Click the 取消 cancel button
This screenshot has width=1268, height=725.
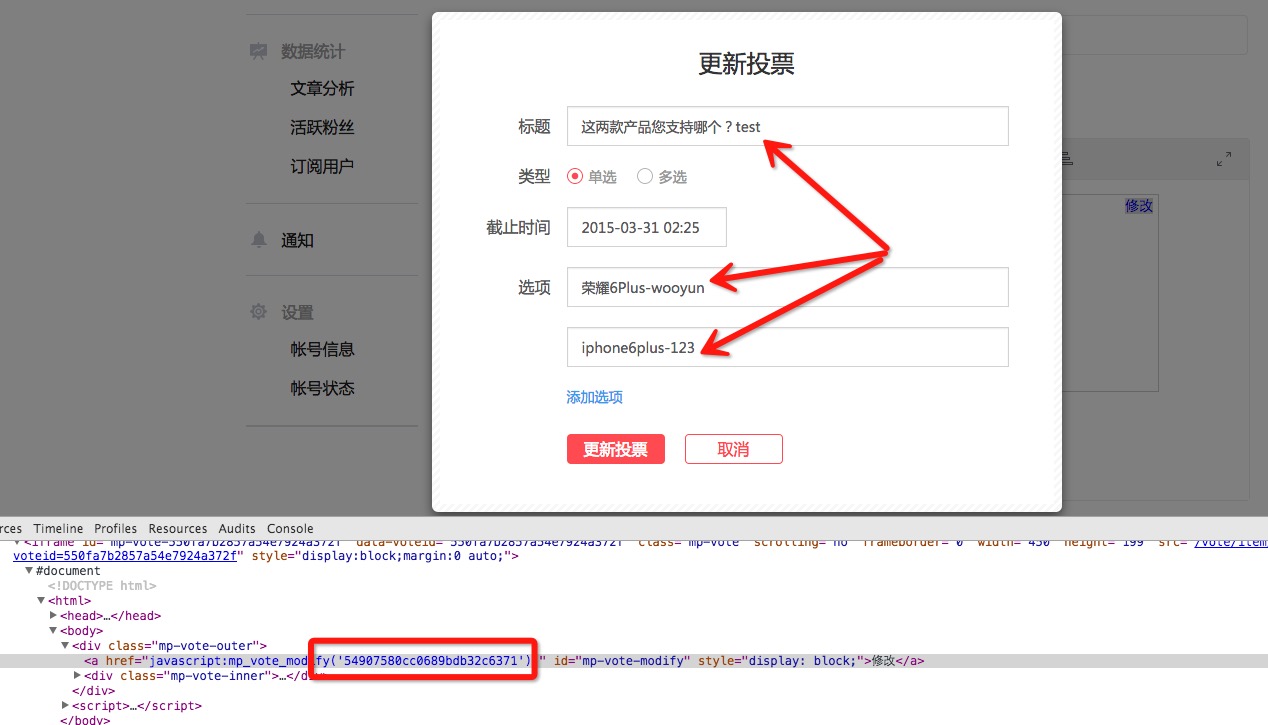click(734, 449)
